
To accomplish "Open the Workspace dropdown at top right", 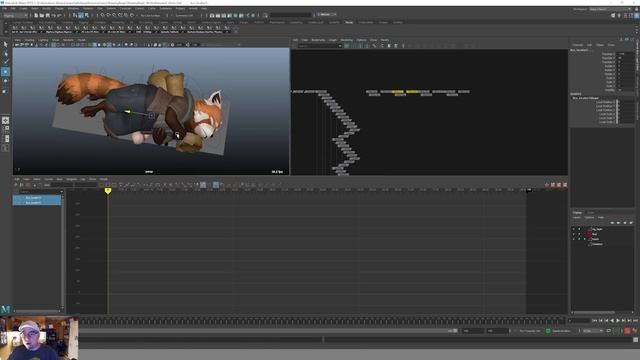I will (x=611, y=9).
